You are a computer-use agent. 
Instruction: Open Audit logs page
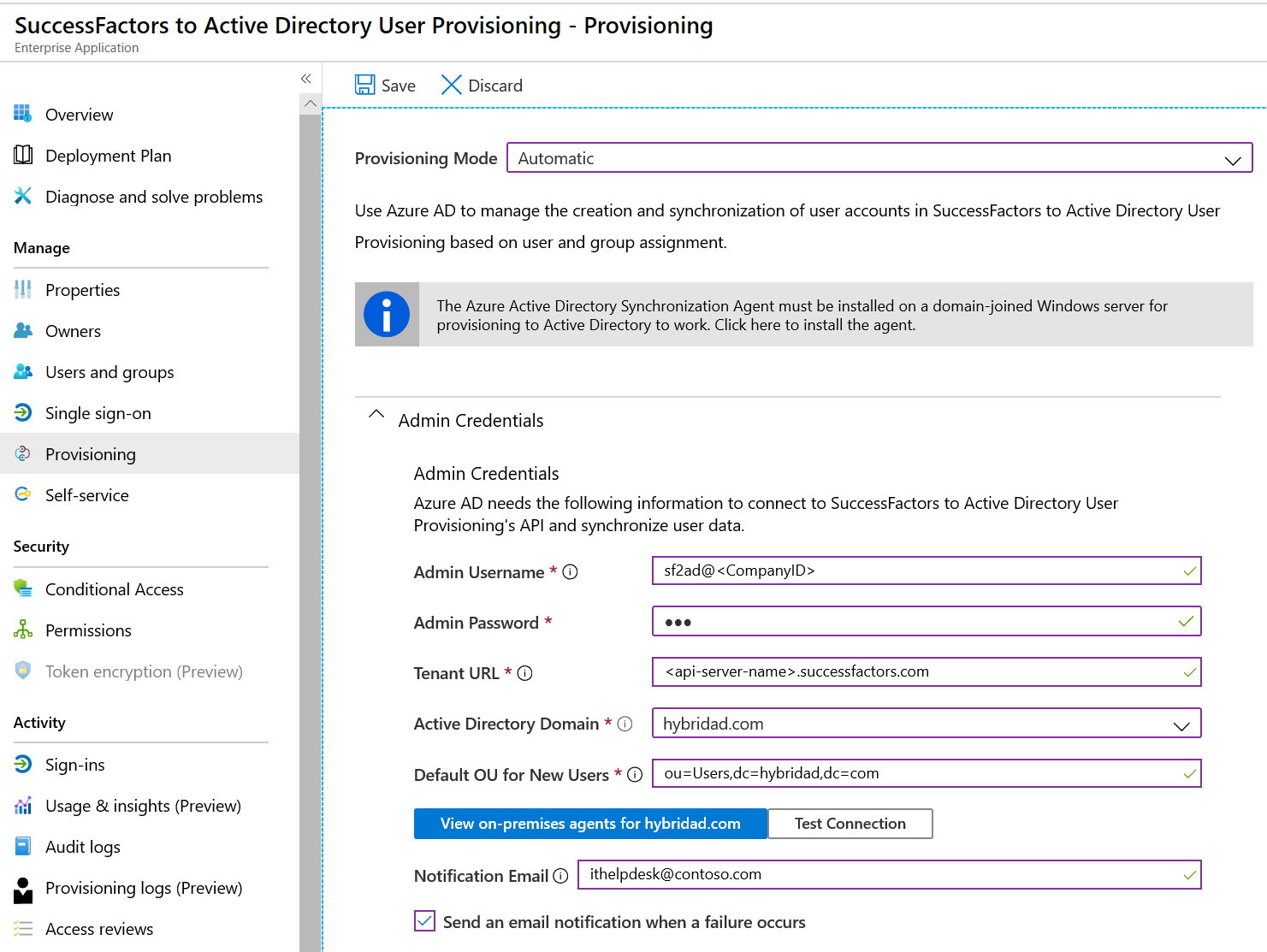point(82,847)
